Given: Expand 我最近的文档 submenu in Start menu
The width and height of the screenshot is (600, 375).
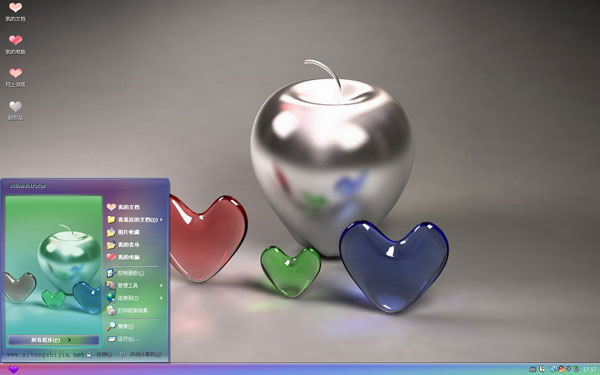Looking at the screenshot, I should [x=135, y=220].
